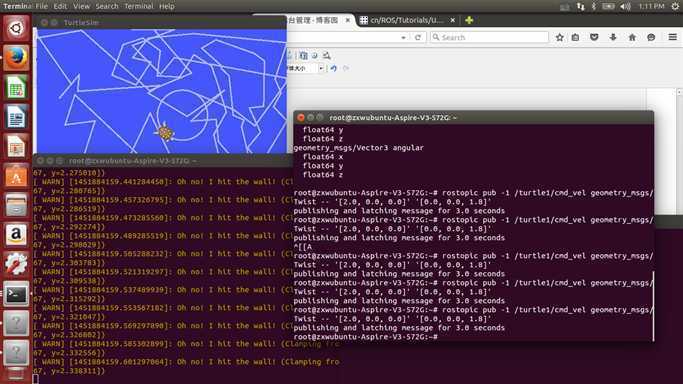Open the File menu
Image resolution: width=683 pixels, height=384 pixels.
pos(41,6)
